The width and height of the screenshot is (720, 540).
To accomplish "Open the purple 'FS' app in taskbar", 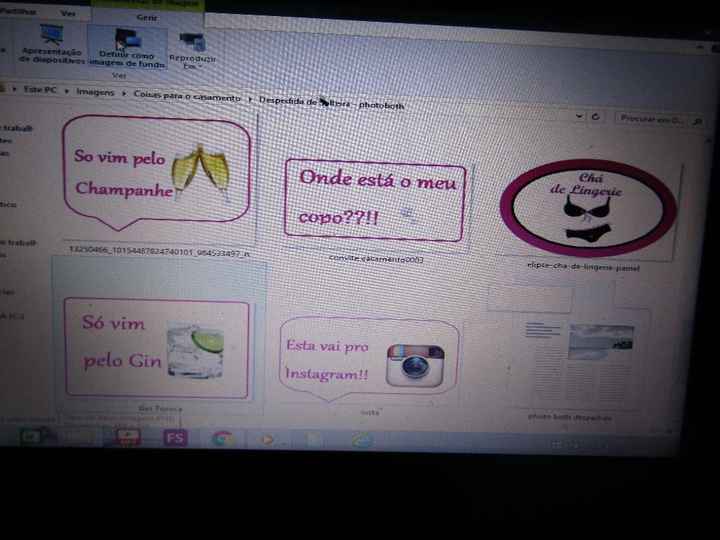I will 175,438.
